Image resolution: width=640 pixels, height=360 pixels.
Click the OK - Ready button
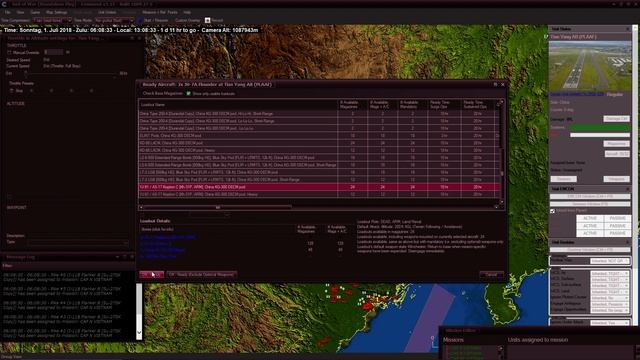coord(151,275)
